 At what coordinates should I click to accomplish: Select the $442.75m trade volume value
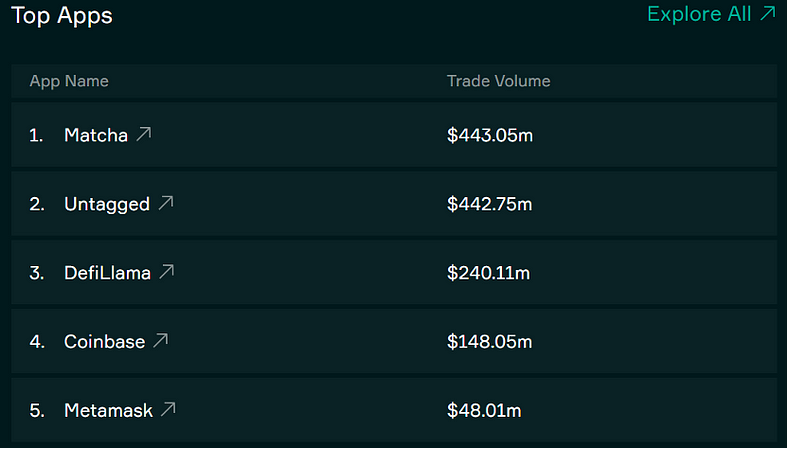[x=489, y=204]
